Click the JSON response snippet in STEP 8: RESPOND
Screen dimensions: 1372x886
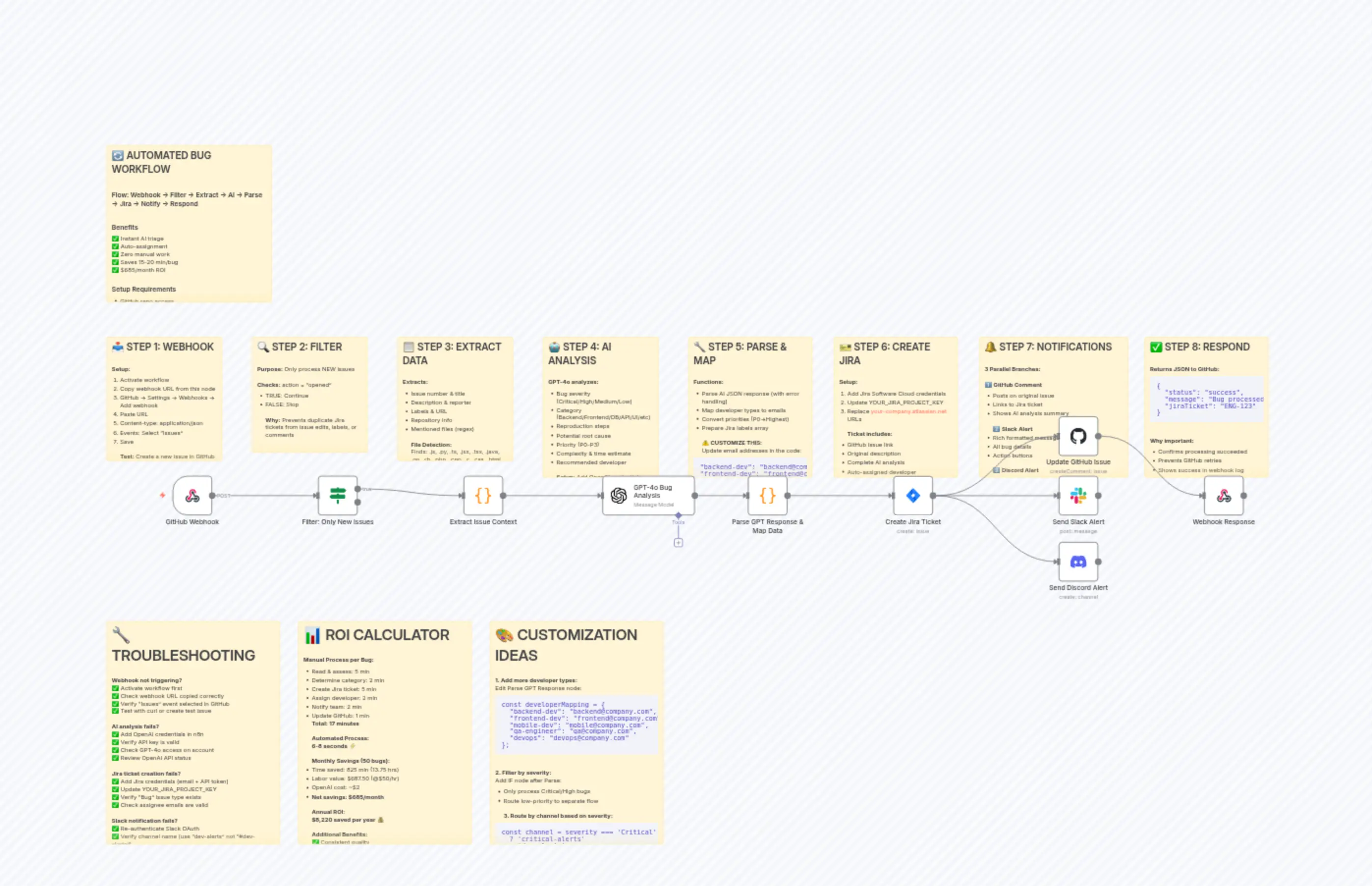pyautogui.click(x=1207, y=399)
